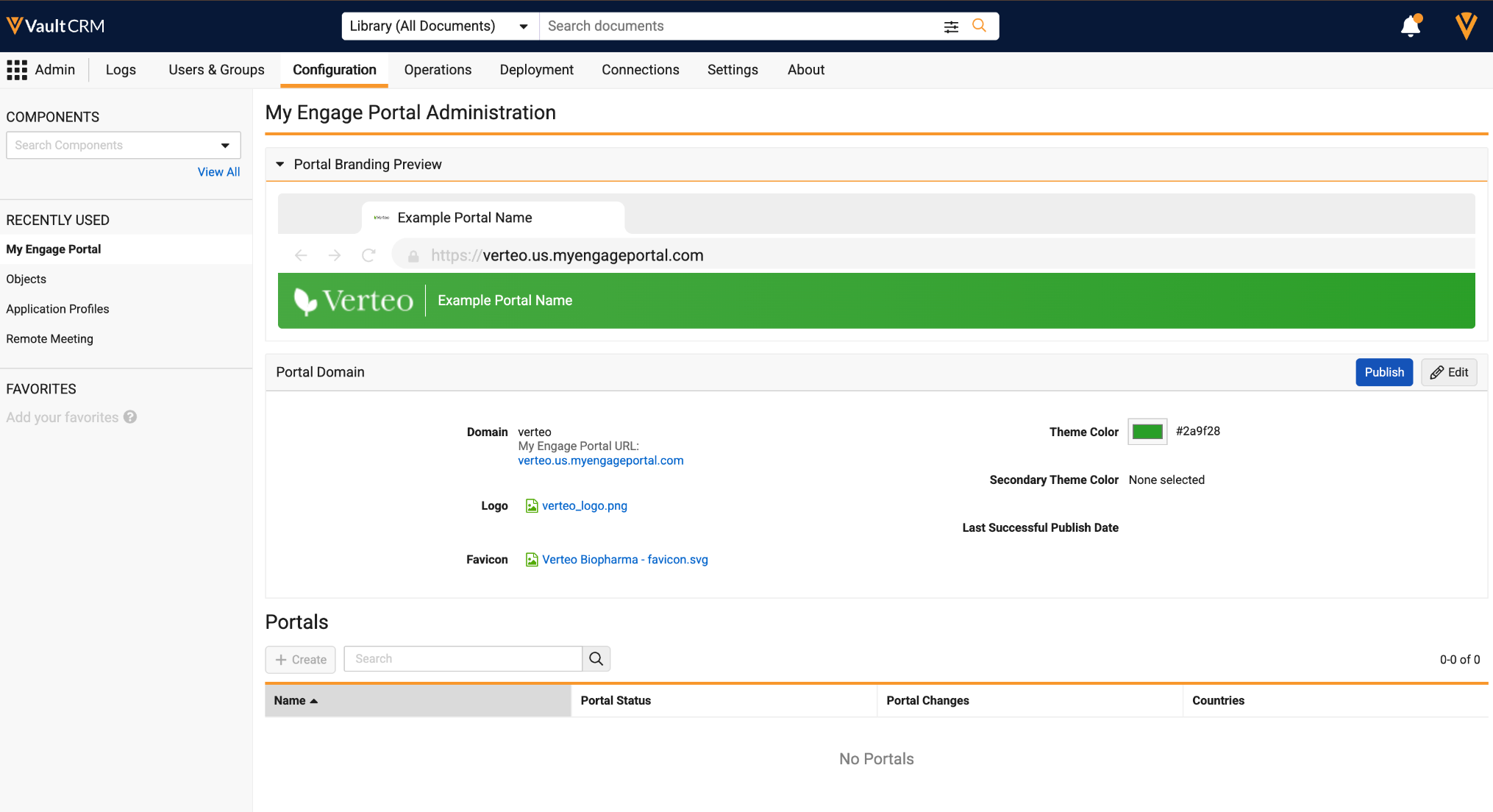This screenshot has height=812, width=1493.
Task: Click the Portals search magnifier button
Action: pyautogui.click(x=596, y=659)
